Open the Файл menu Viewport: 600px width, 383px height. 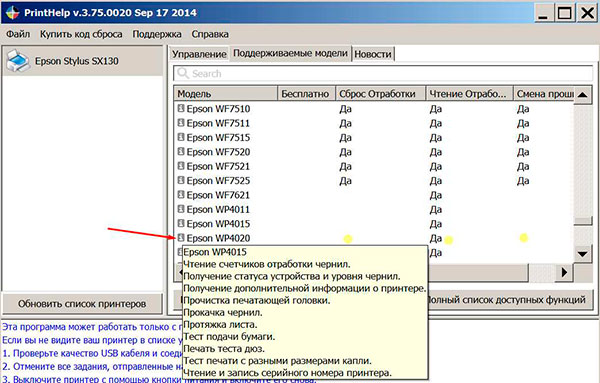[x=18, y=34]
